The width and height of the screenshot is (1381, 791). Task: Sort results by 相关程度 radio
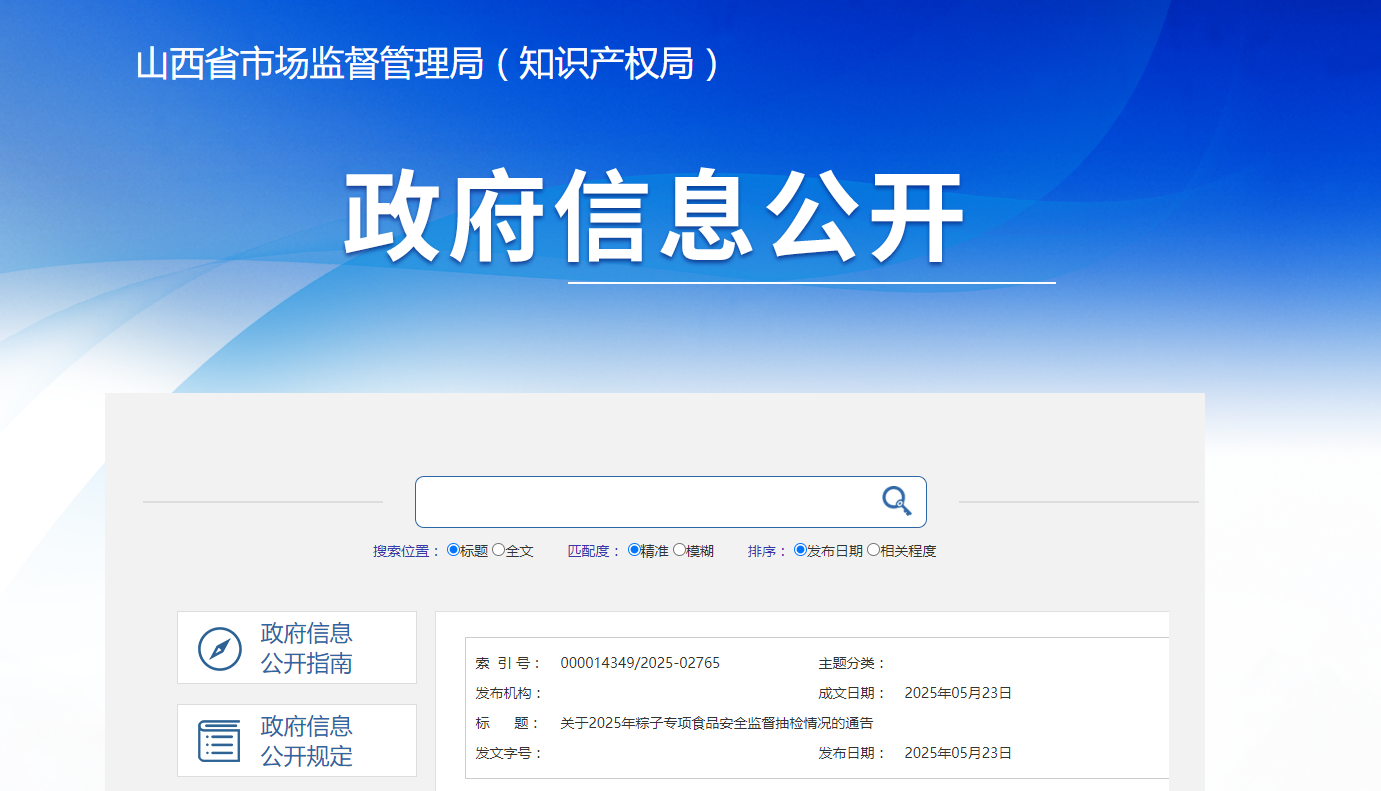click(x=873, y=550)
